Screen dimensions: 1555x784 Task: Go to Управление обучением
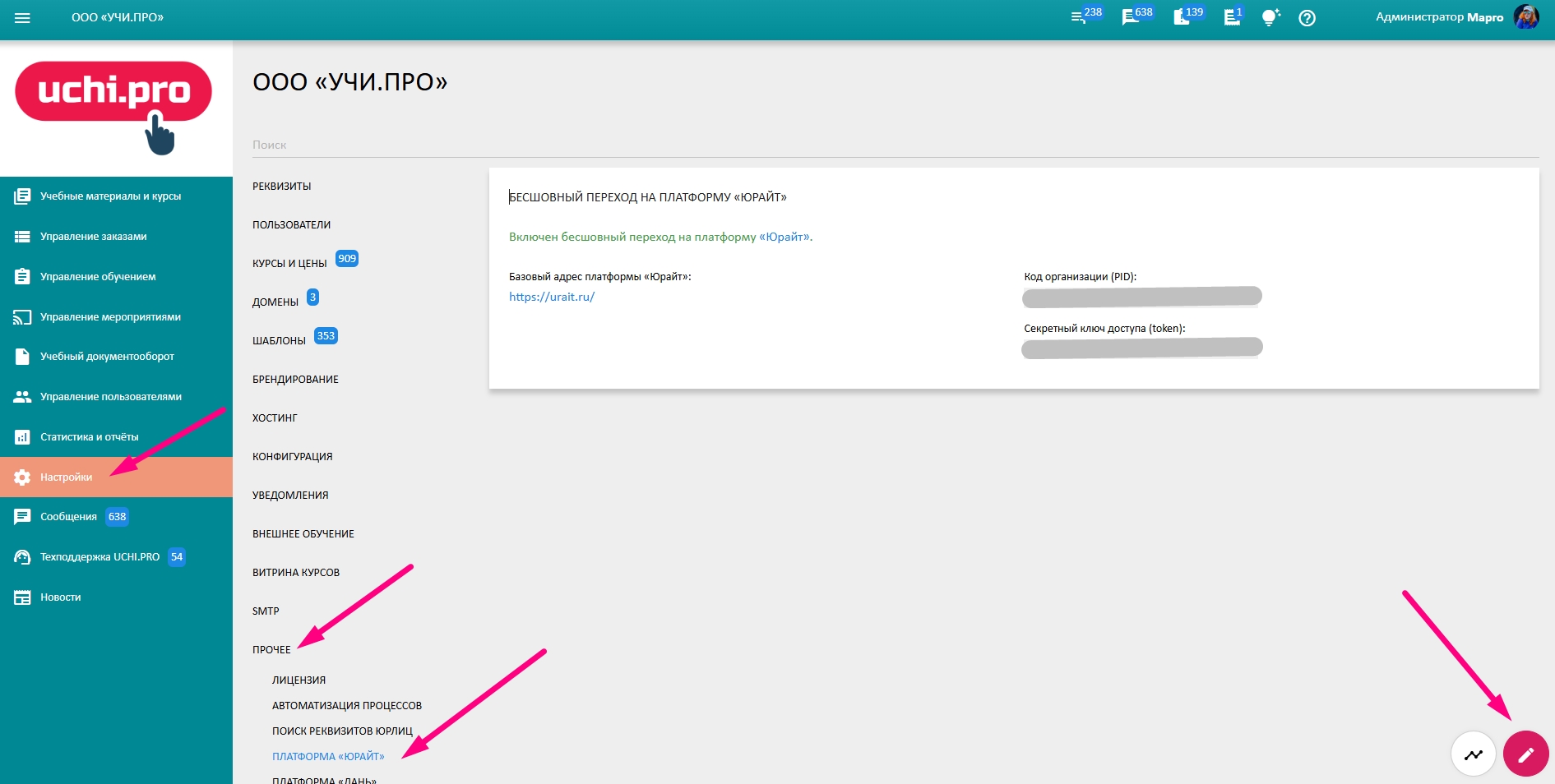point(116,277)
